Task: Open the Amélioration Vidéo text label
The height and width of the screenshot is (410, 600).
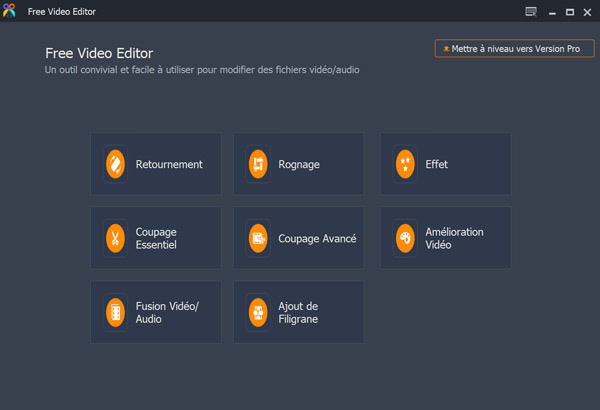Action: pos(454,238)
